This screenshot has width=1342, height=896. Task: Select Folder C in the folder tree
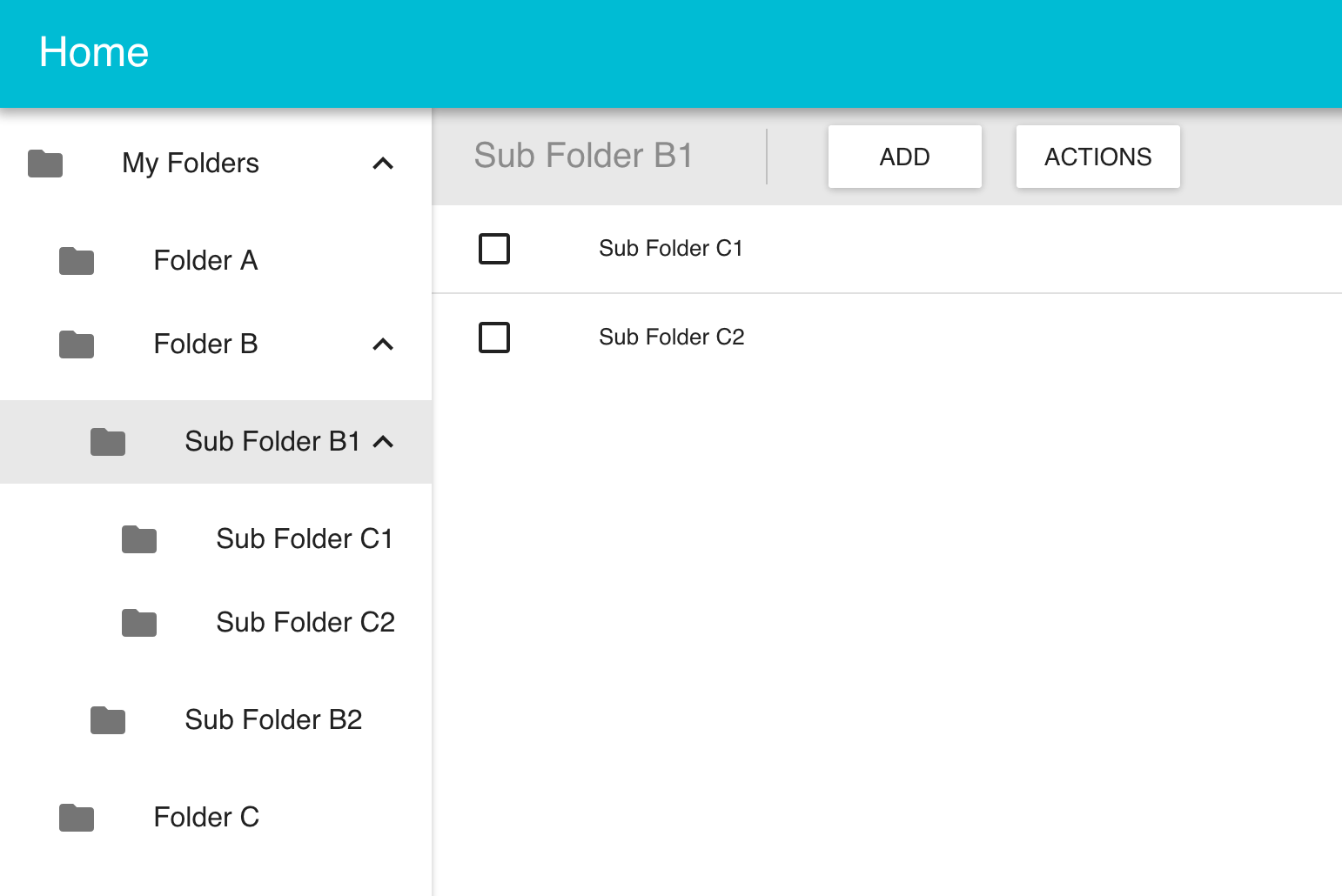(205, 817)
